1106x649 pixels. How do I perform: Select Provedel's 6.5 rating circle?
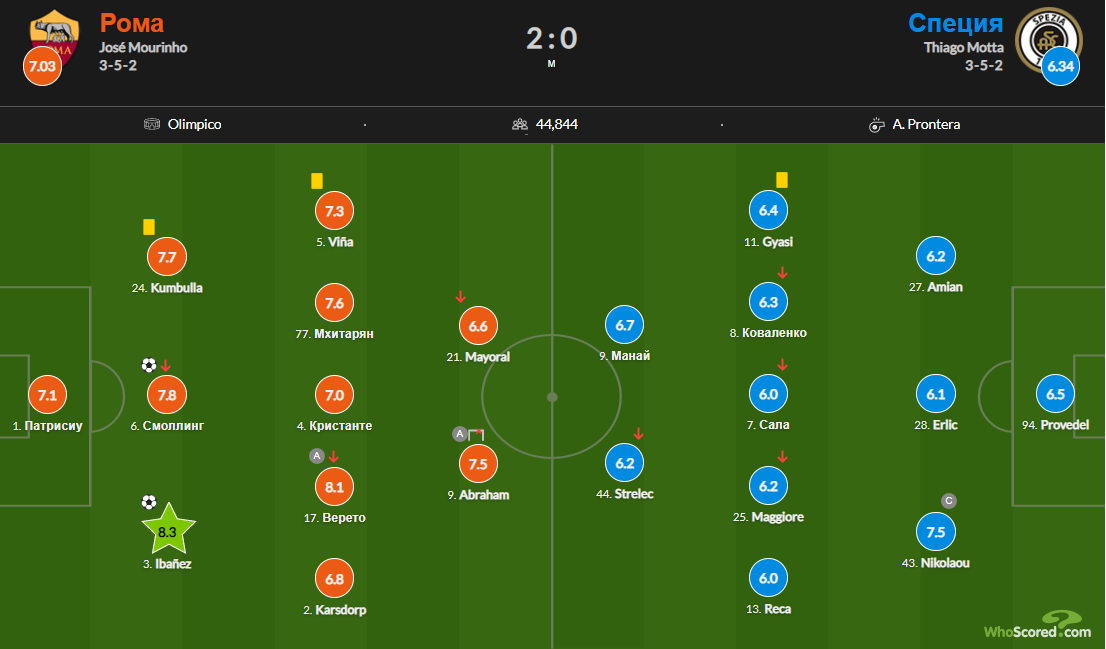[1055, 394]
